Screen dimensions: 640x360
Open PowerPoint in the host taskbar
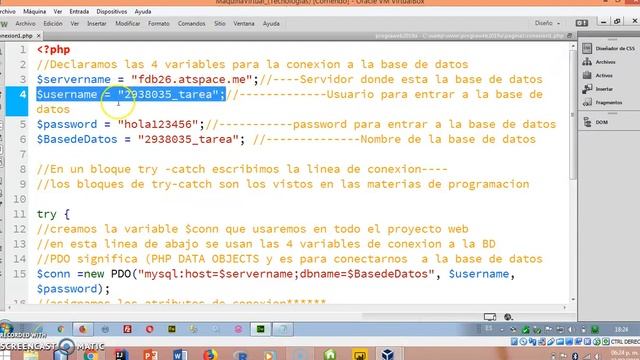pos(151,355)
